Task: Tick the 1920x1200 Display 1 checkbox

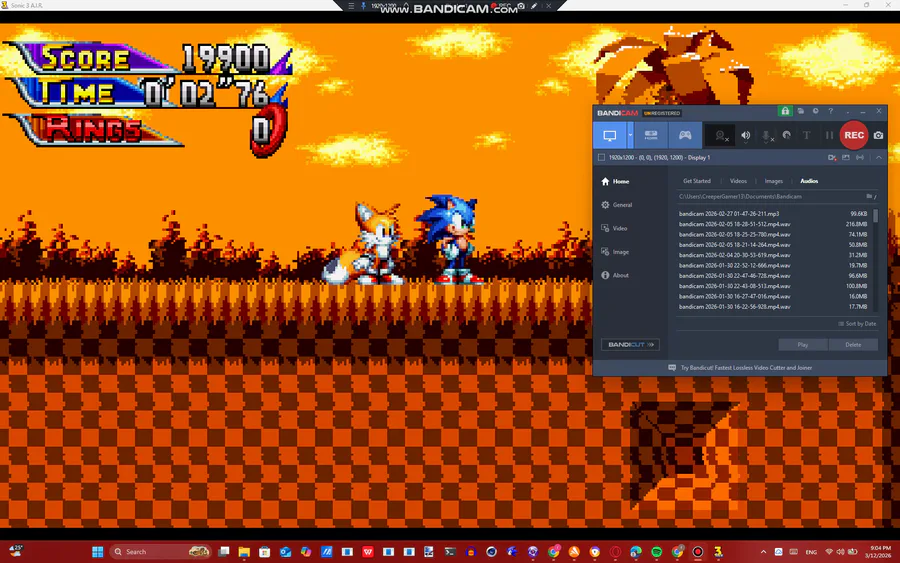Action: coord(601,157)
